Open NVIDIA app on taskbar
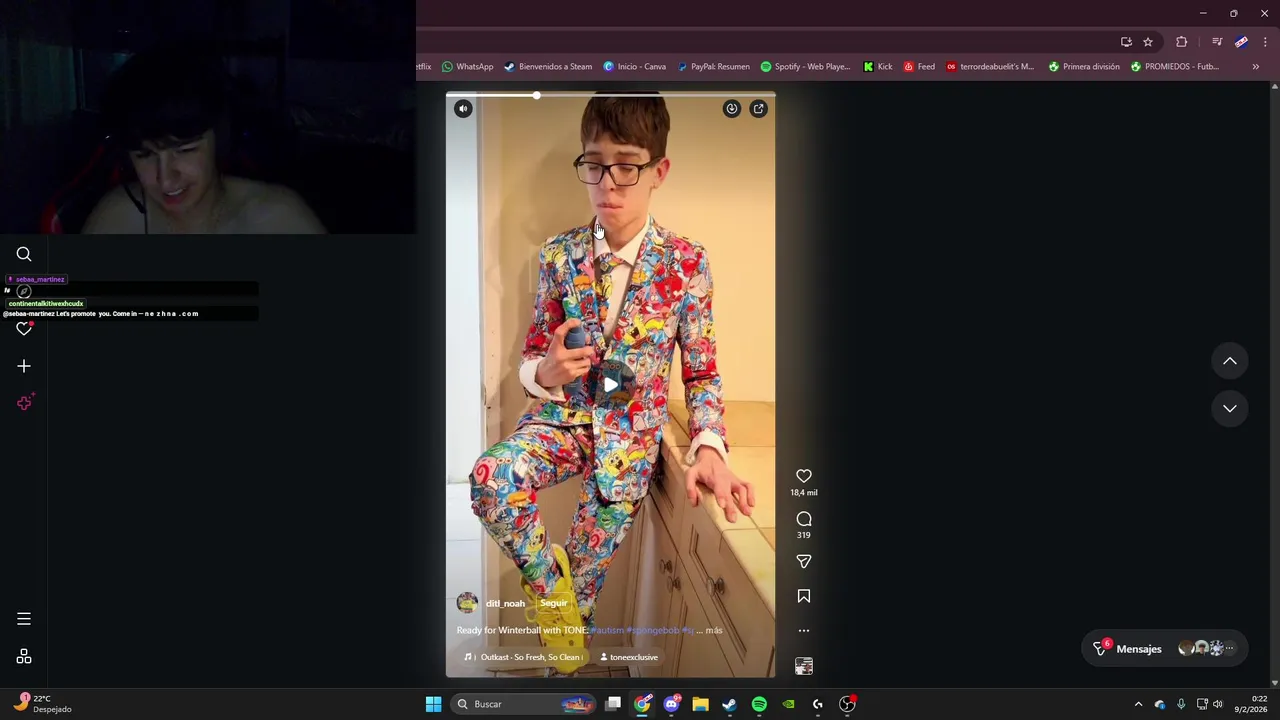Screen dimensions: 1280x720 (x=788, y=704)
